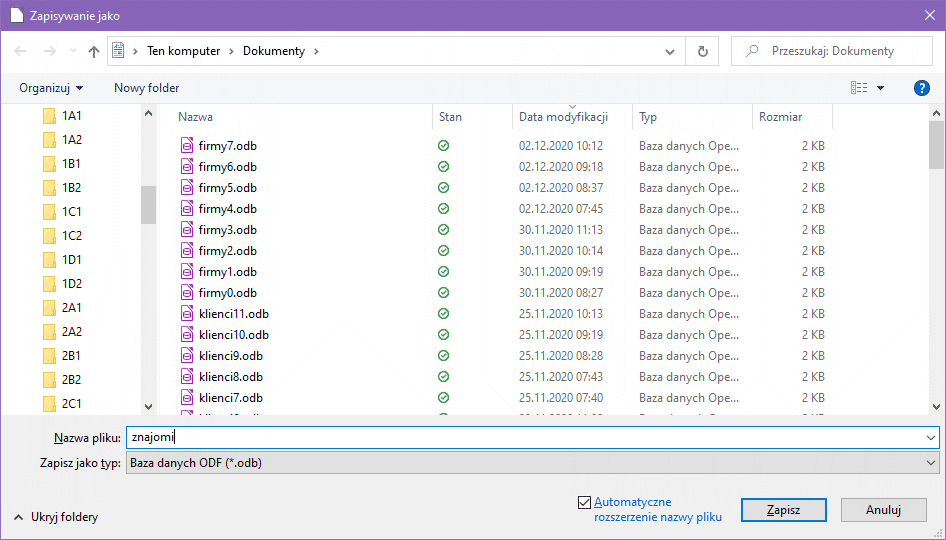
Task: Click 'Nowy folder' in toolbar
Action: point(146,88)
